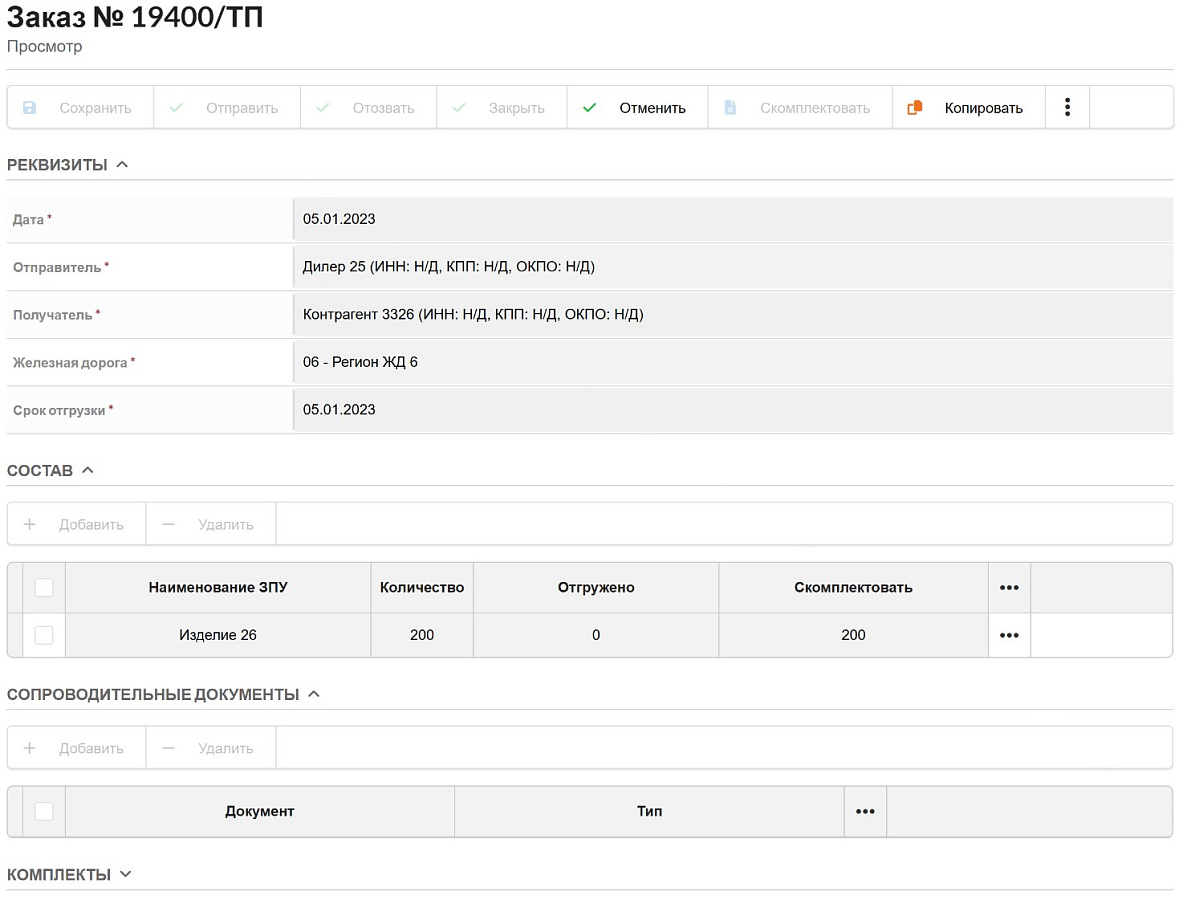Image resolution: width=1183 pixels, height=900 pixels.
Task: Click the checkmark icon beside Отозвать
Action: (x=322, y=108)
